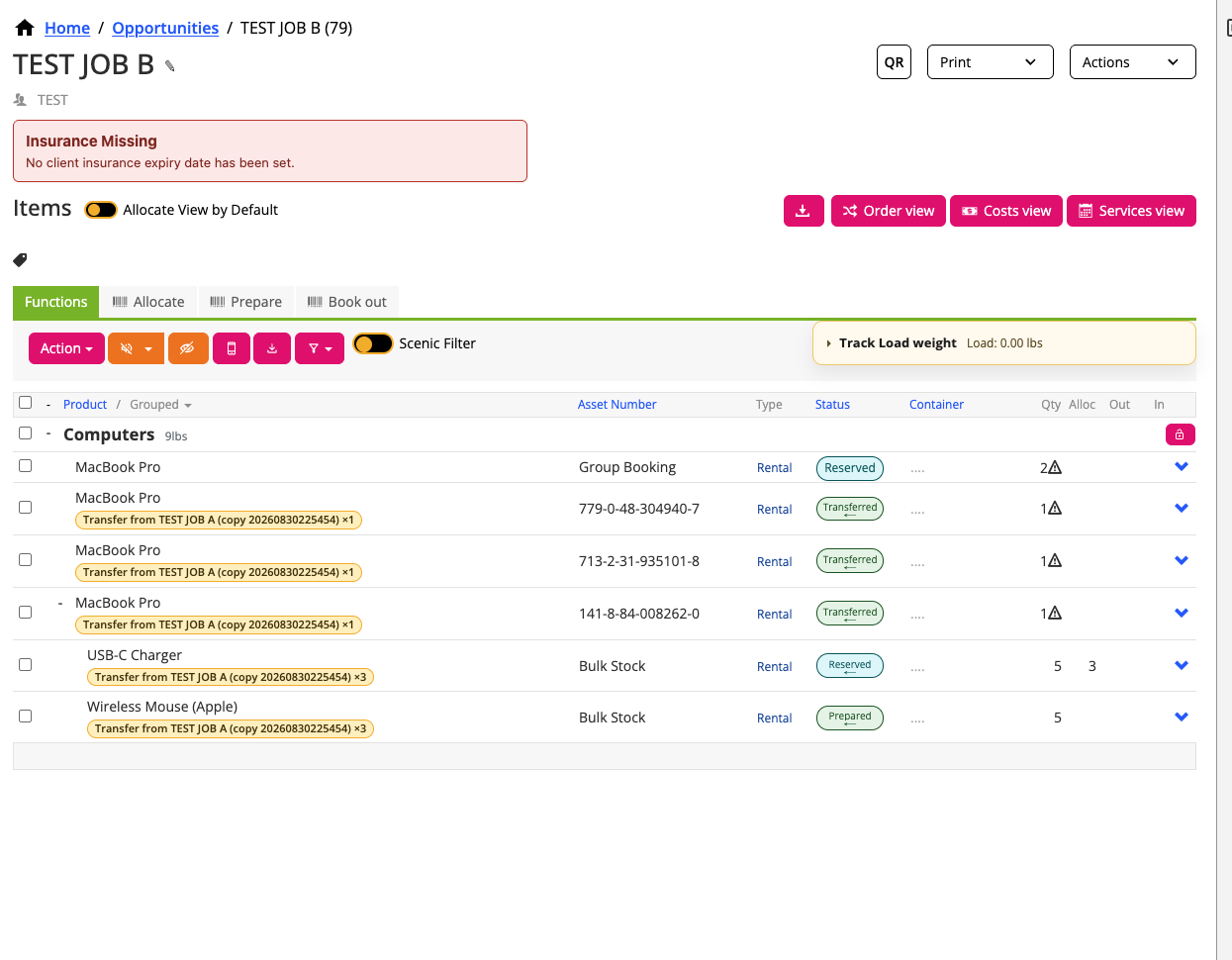Tick checkbox for Group Booking MacBook Pro
This screenshot has width=1232, height=960.
26,466
